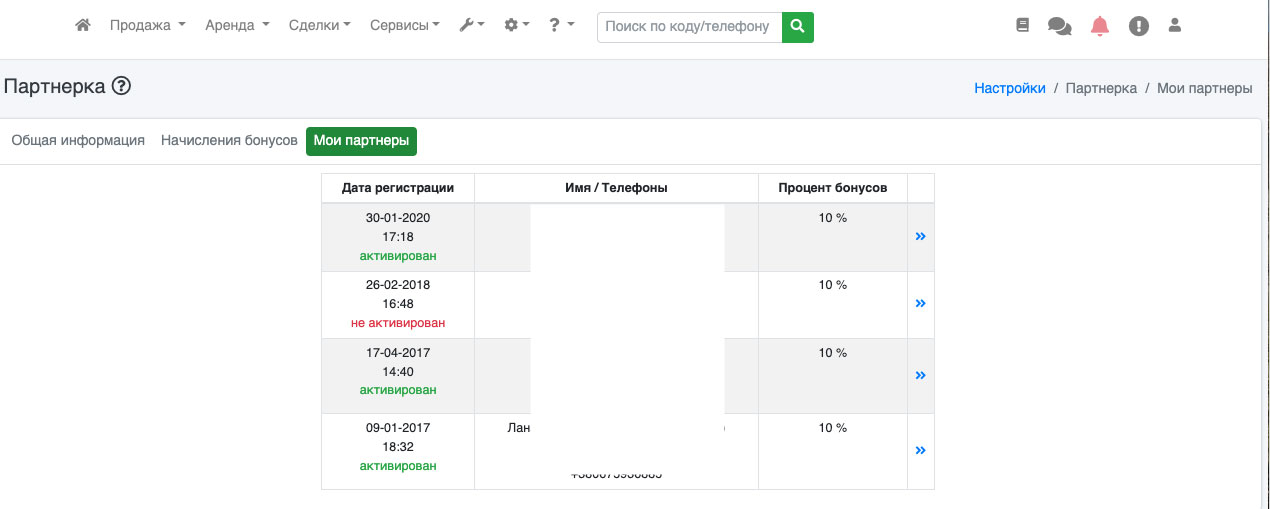Viewport: 1270px width, 509px height.
Task: Switch to Общая информация tab
Action: click(78, 141)
